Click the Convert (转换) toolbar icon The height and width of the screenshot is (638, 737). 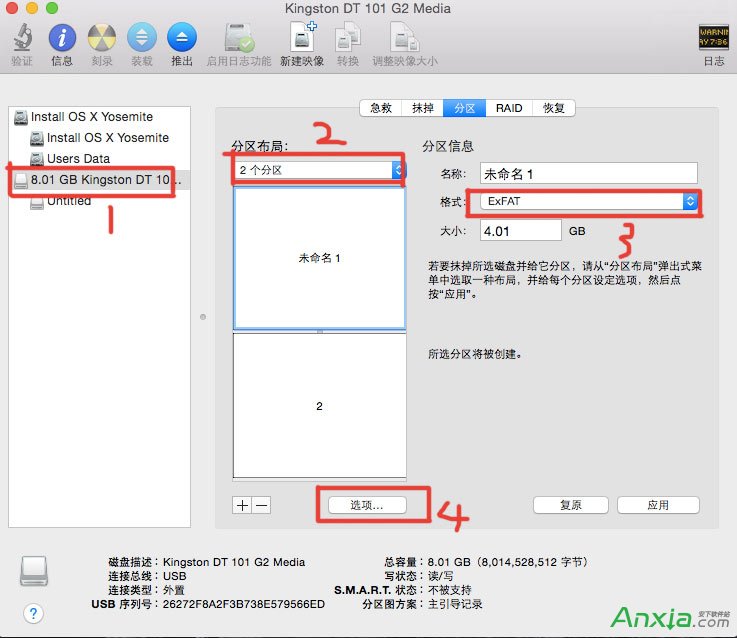pyautogui.click(x=348, y=38)
